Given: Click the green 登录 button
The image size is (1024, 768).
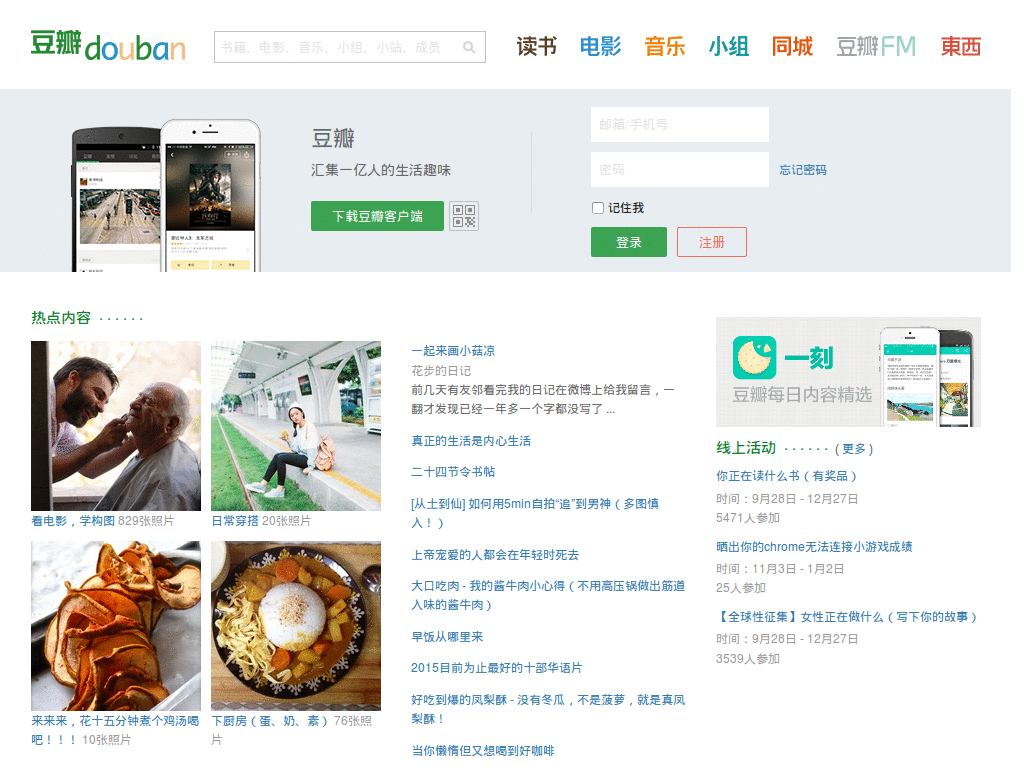Looking at the screenshot, I should pyautogui.click(x=628, y=241).
